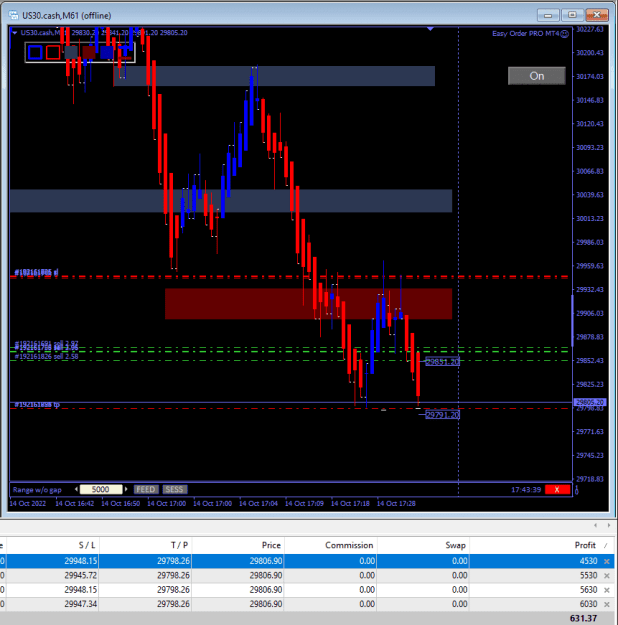This screenshot has width=618, height=625.
Task: Close the order with profit 6030
Action: (607, 604)
